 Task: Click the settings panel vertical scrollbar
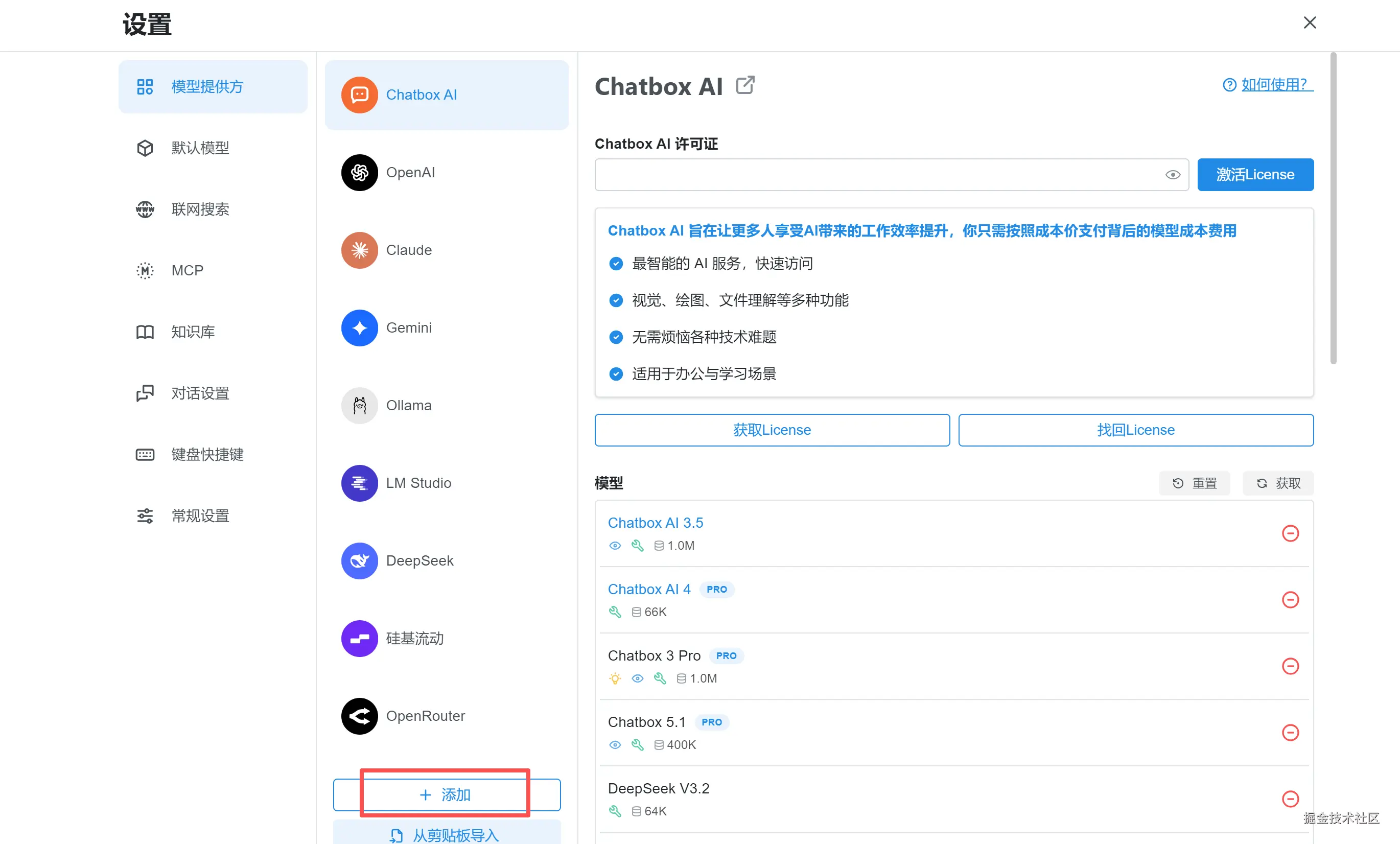(x=1334, y=208)
